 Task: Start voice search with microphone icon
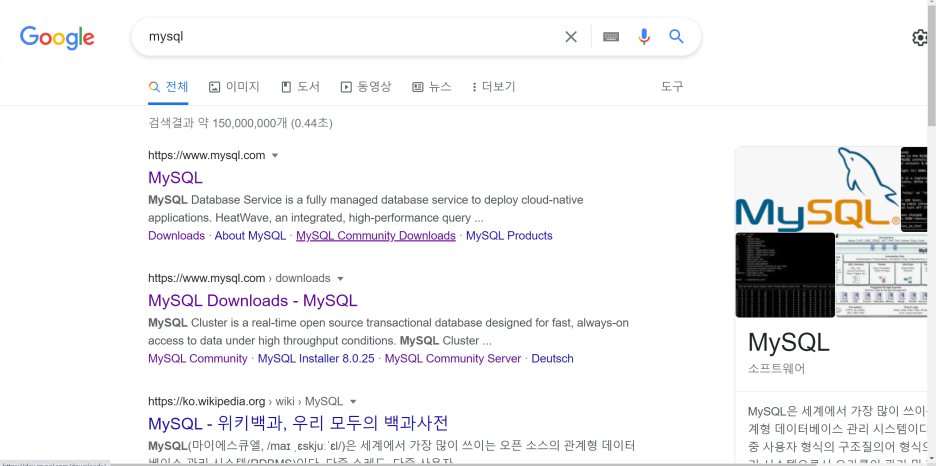pyautogui.click(x=644, y=37)
